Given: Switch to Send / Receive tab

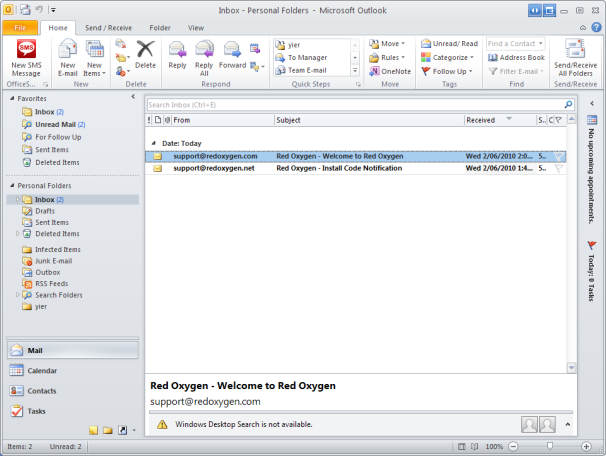Looking at the screenshot, I should [x=108, y=28].
